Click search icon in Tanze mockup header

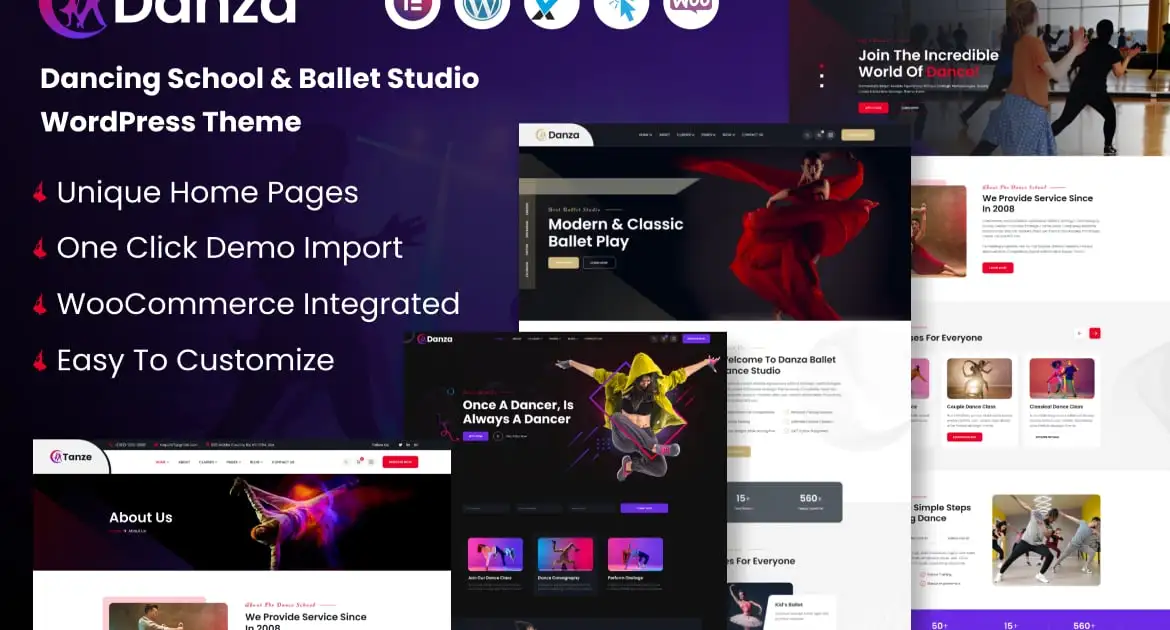click(x=345, y=462)
